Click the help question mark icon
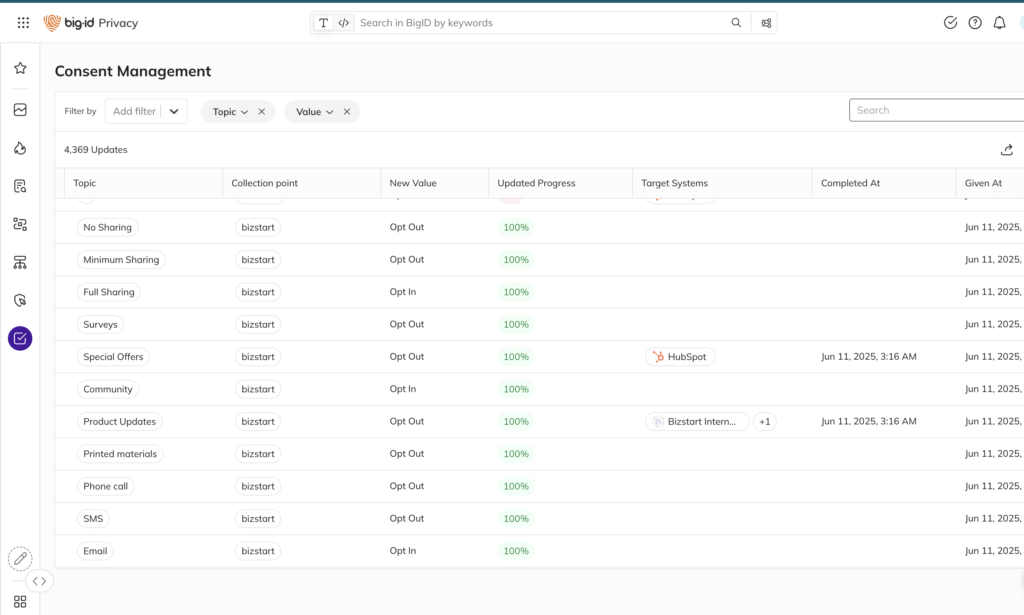The image size is (1024, 615). (x=975, y=23)
